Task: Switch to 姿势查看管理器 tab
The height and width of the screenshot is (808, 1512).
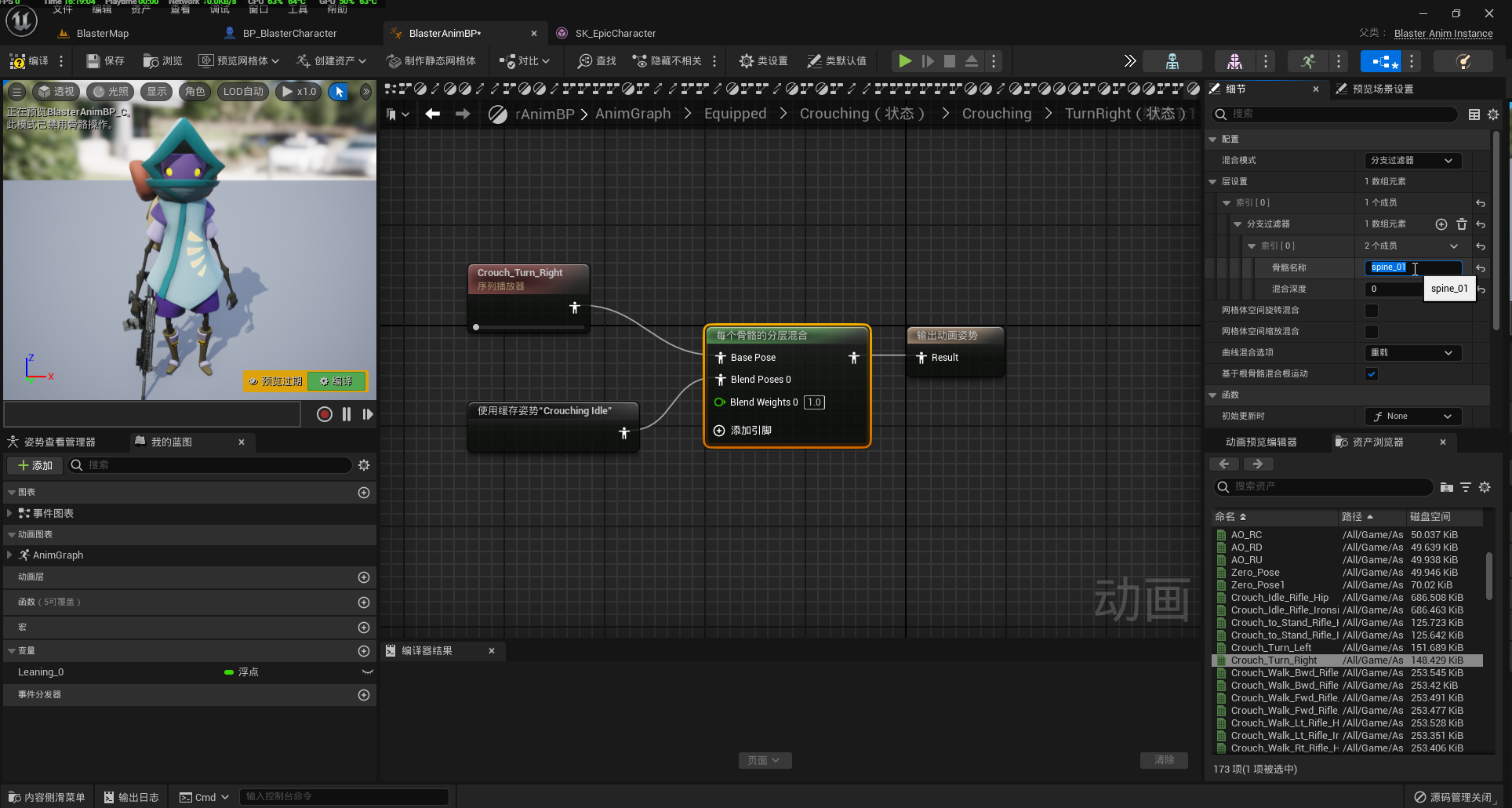Action: coord(52,442)
